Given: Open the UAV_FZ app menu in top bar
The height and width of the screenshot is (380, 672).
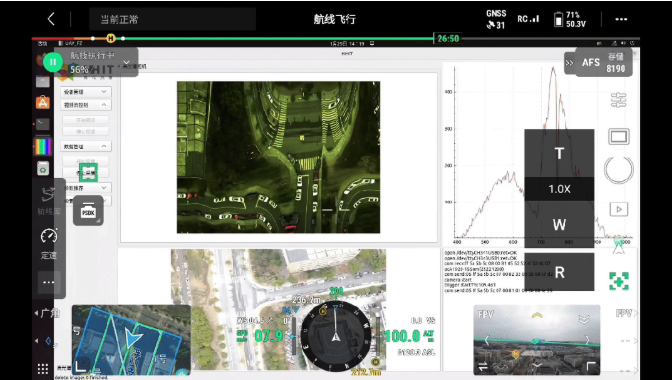Looking at the screenshot, I should pyautogui.click(x=70, y=43).
